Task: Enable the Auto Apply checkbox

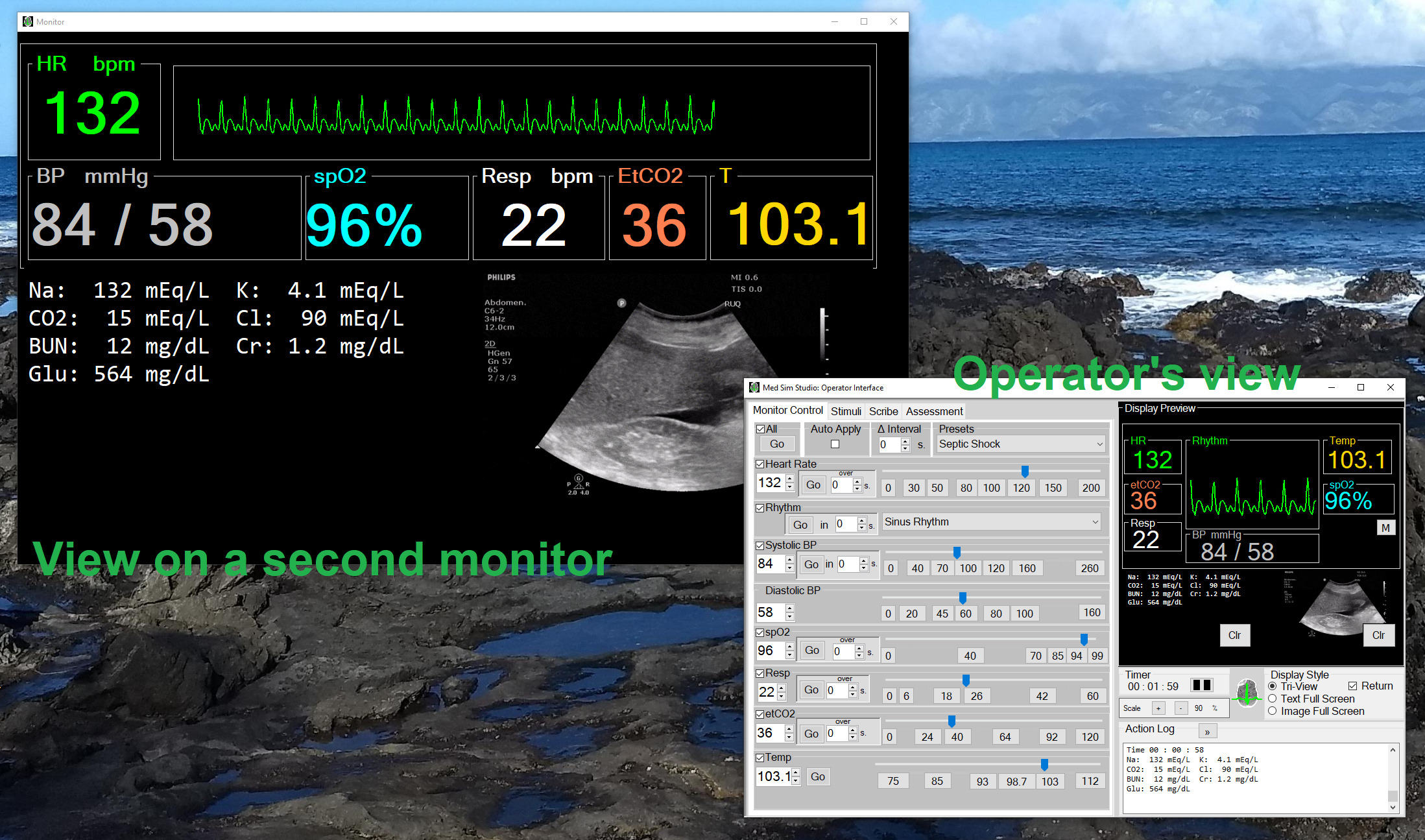Action: [835, 443]
